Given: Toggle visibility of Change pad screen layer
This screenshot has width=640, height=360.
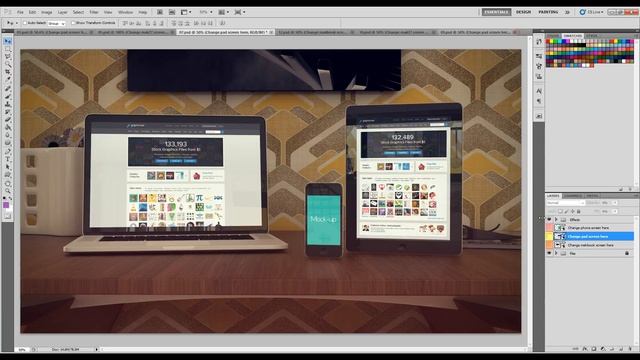Looking at the screenshot, I should pyautogui.click(x=549, y=236).
